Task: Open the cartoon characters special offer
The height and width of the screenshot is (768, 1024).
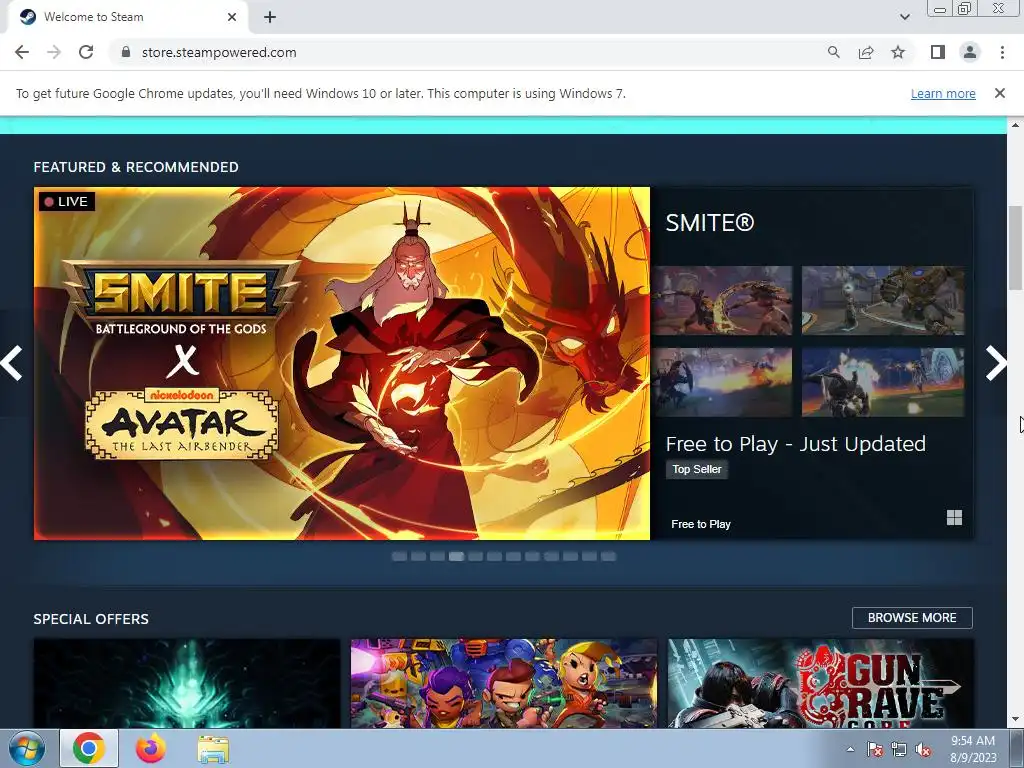Action: (x=504, y=683)
